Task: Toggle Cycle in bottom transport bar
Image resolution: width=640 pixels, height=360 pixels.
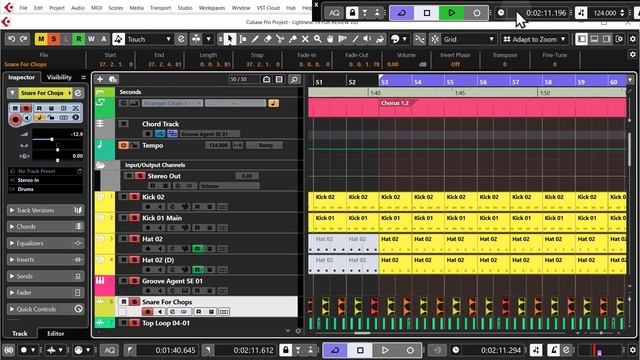Action: click(335, 350)
